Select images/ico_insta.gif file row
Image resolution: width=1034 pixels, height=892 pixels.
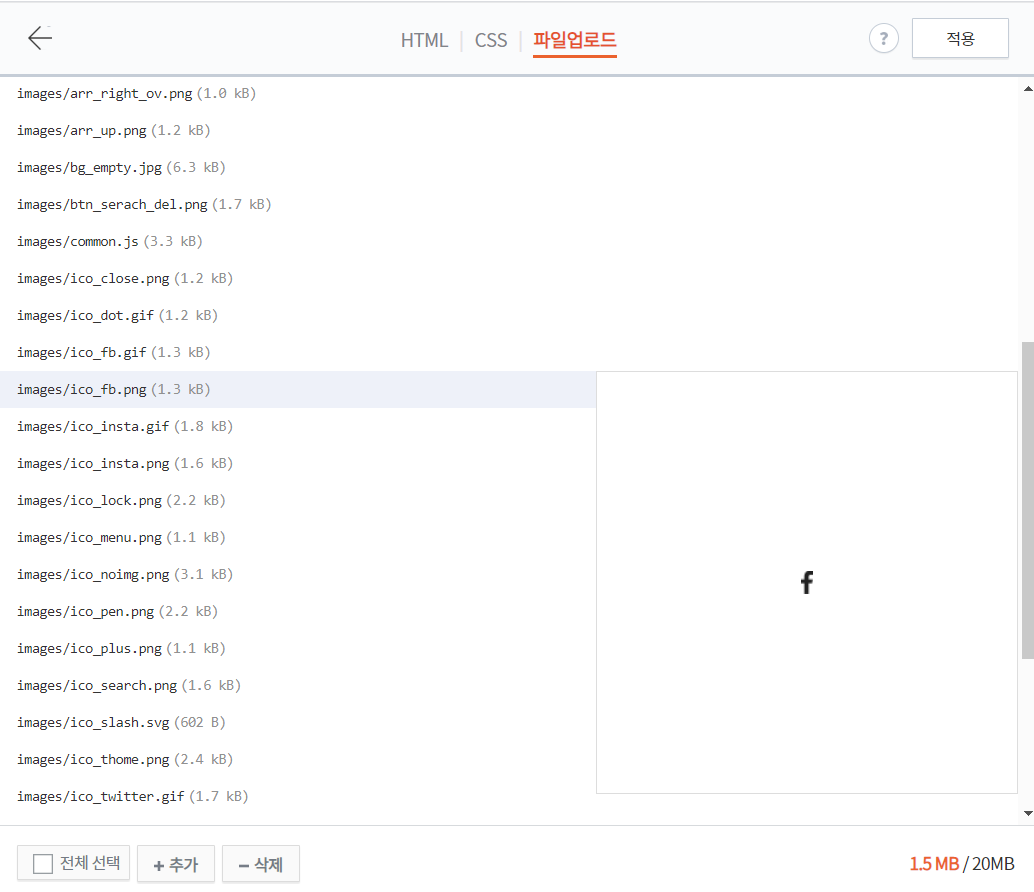click(x=298, y=426)
